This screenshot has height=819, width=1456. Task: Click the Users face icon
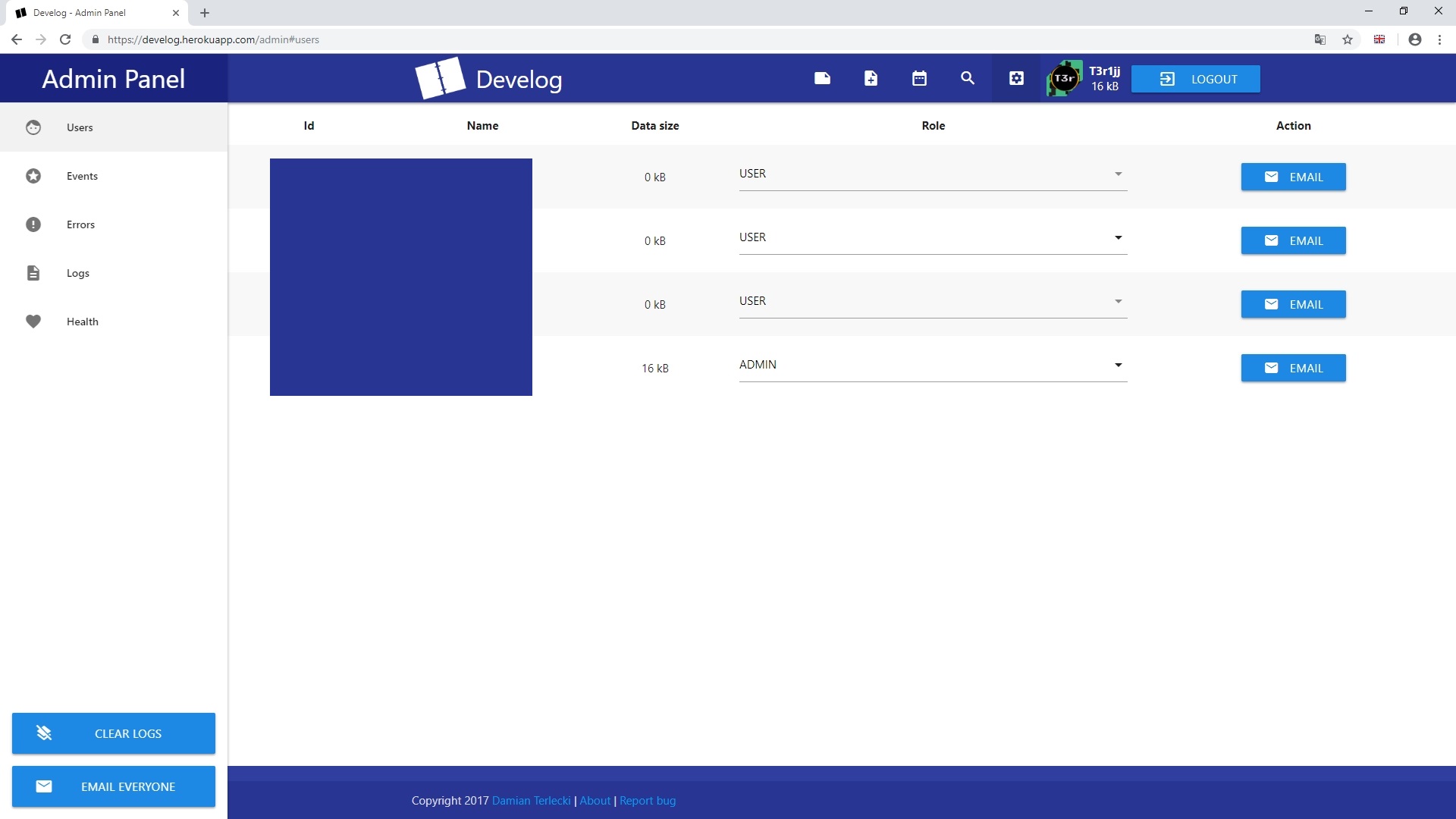(x=33, y=127)
